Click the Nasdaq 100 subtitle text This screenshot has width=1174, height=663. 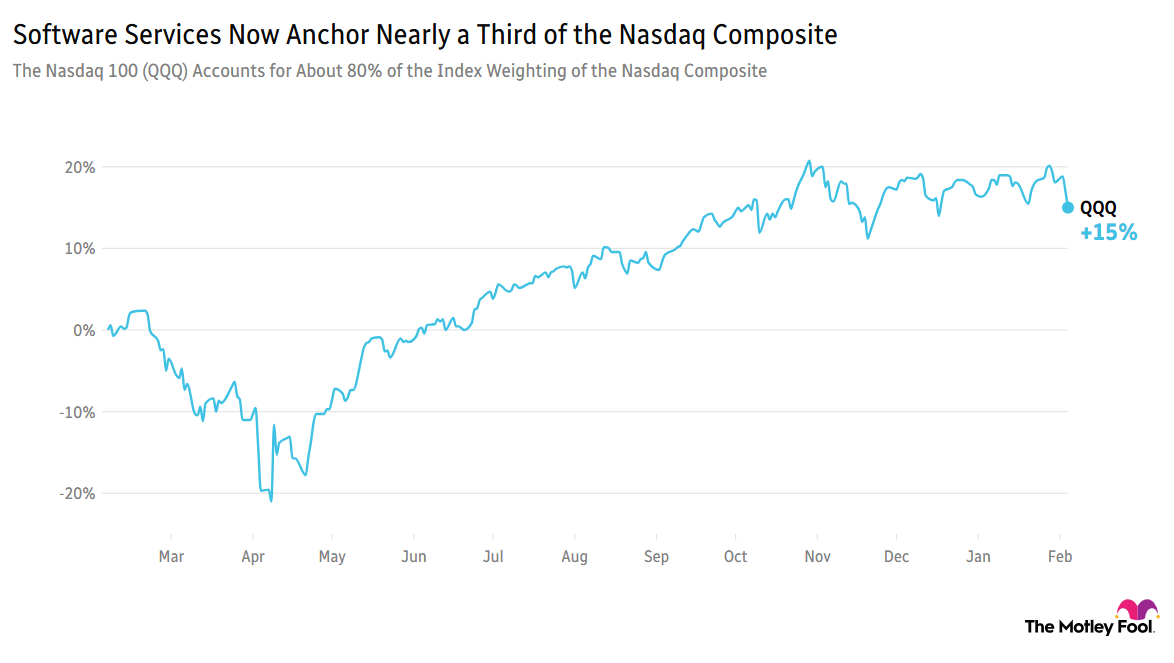click(x=389, y=72)
